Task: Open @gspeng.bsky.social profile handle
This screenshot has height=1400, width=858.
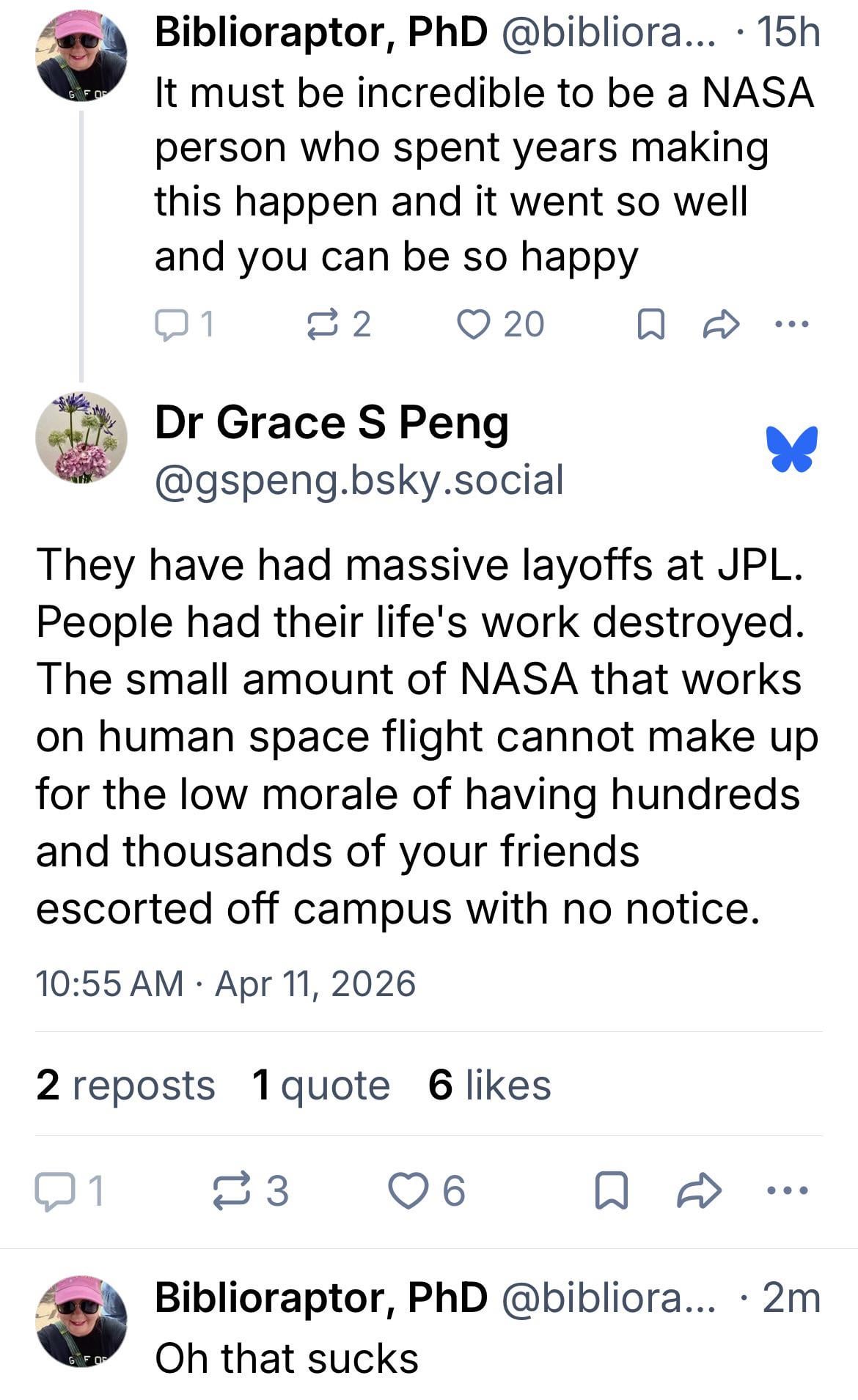Action: (x=359, y=480)
